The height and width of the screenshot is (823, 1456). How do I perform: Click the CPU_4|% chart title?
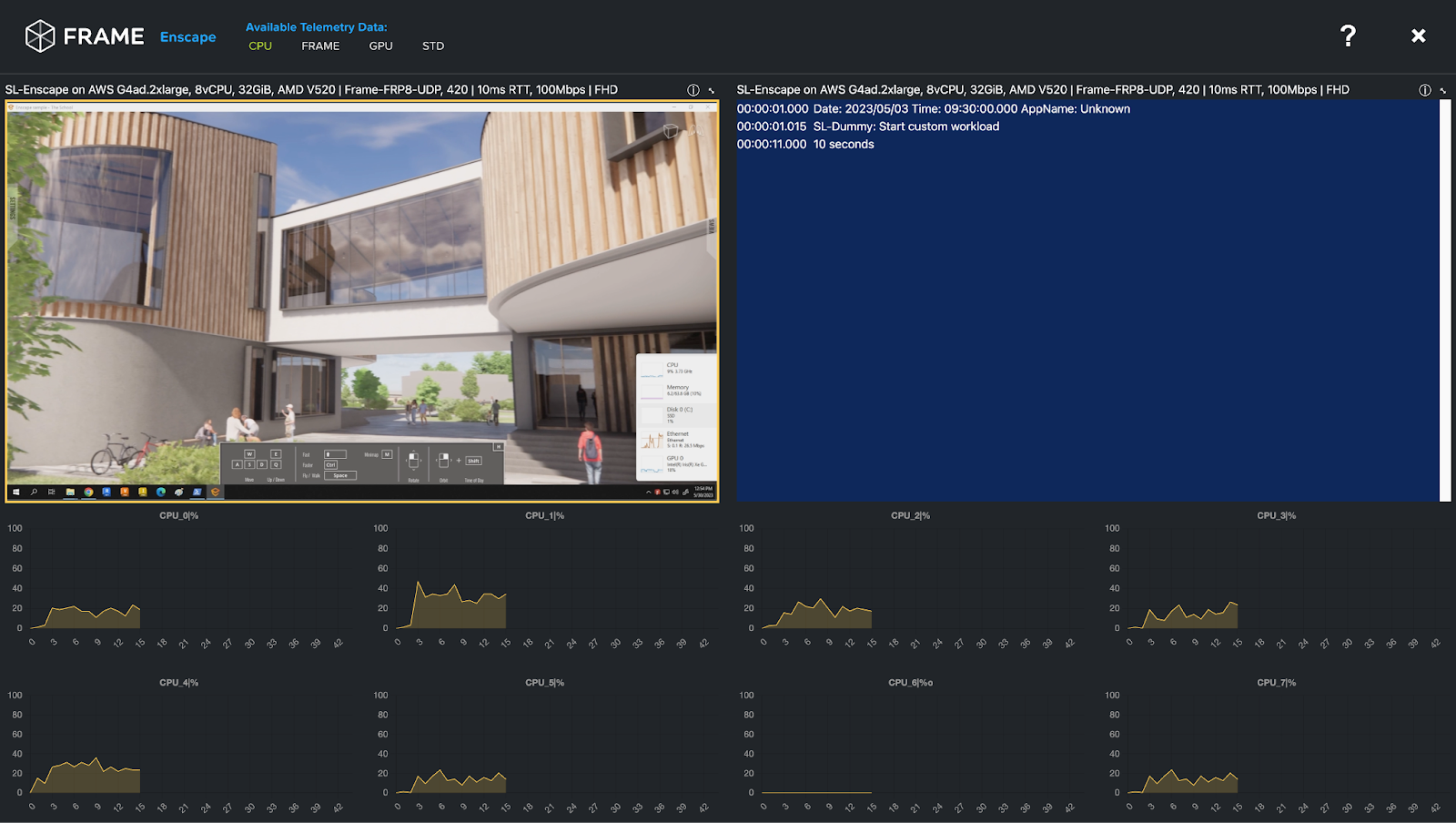(178, 682)
